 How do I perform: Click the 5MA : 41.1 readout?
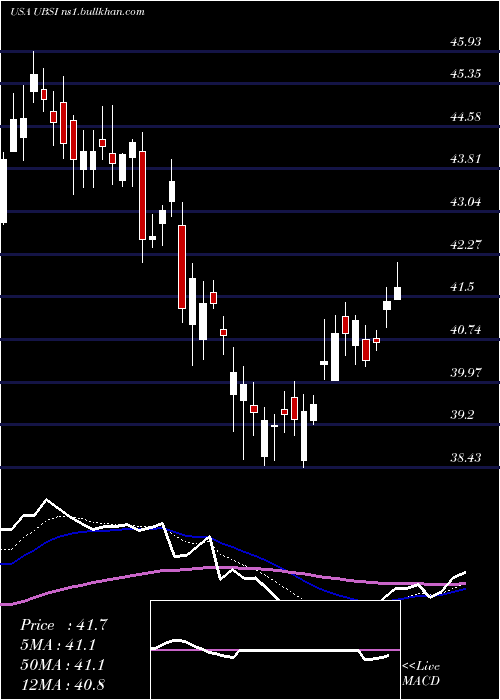coord(58,645)
